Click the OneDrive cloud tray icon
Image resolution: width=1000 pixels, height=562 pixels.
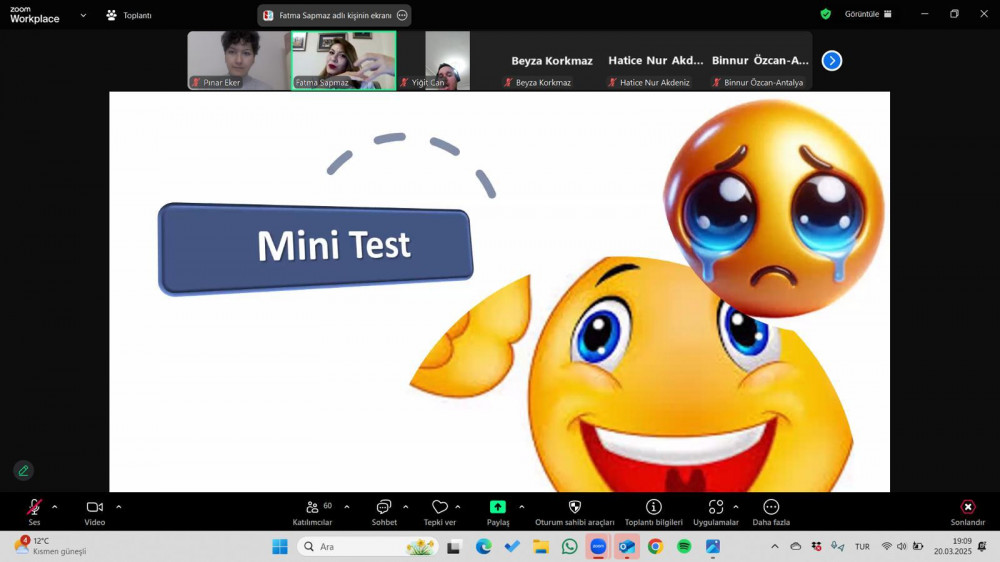[796, 547]
